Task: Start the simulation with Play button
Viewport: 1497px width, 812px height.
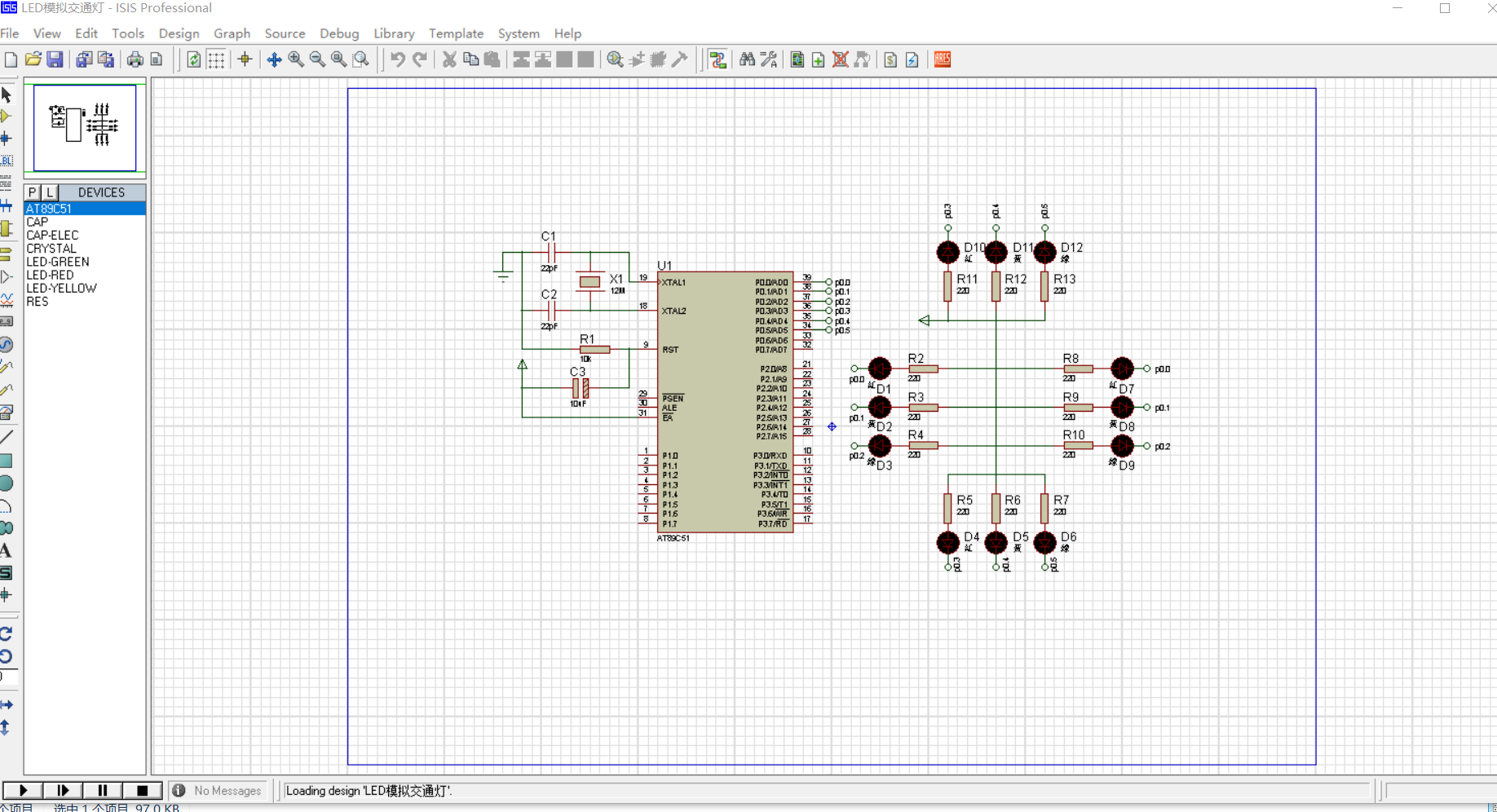Action: click(x=23, y=790)
